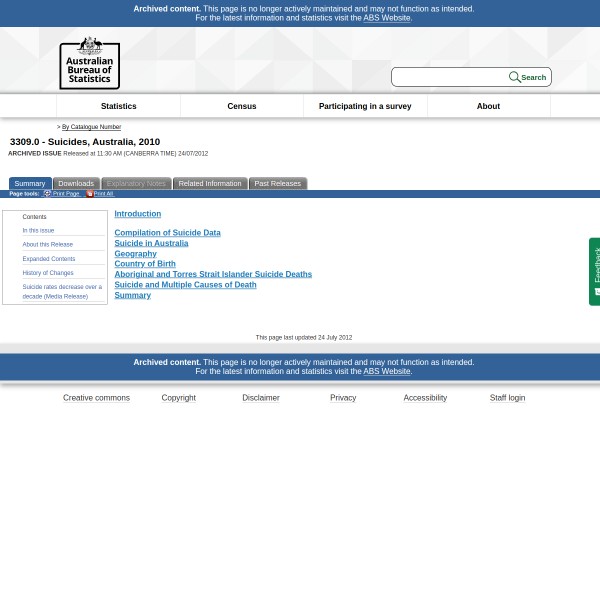The width and height of the screenshot is (600, 600).
Task: Click the Print Page printer icon
Action: tap(47, 193)
